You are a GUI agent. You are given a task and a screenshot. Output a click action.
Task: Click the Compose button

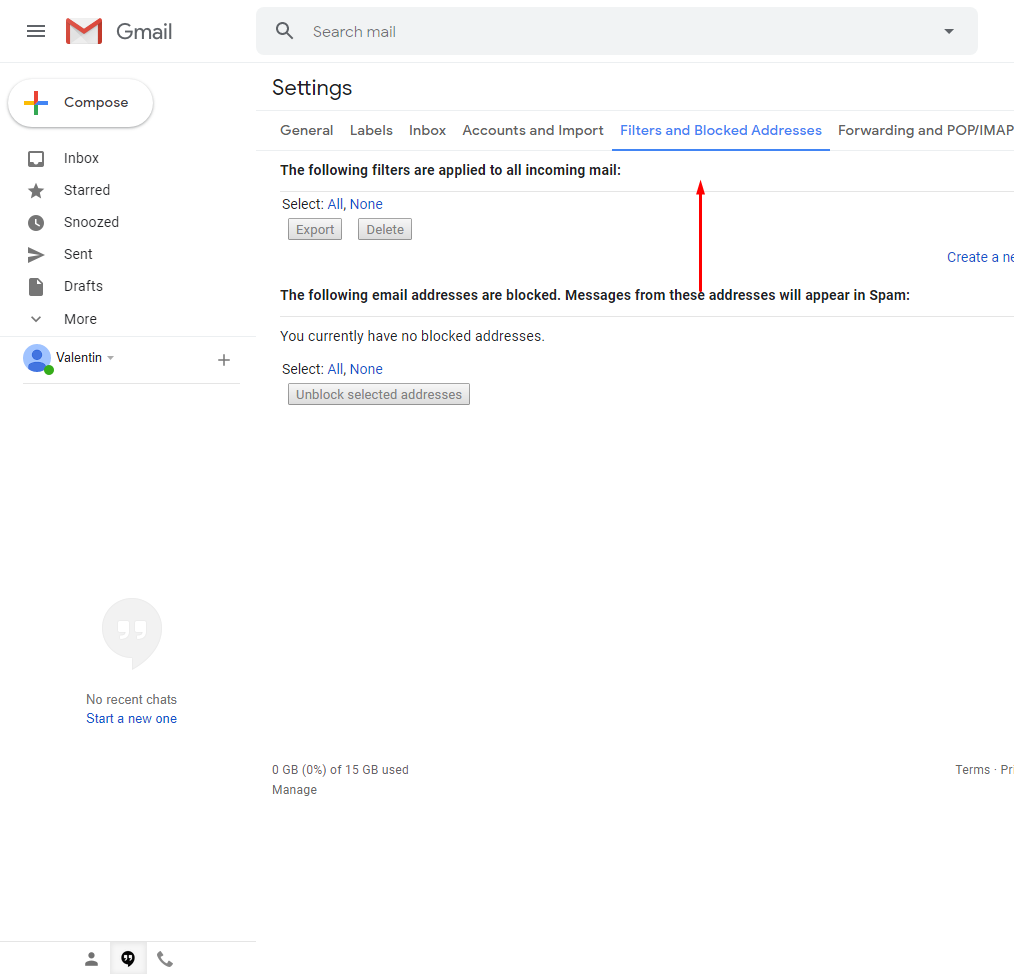[x=80, y=103]
